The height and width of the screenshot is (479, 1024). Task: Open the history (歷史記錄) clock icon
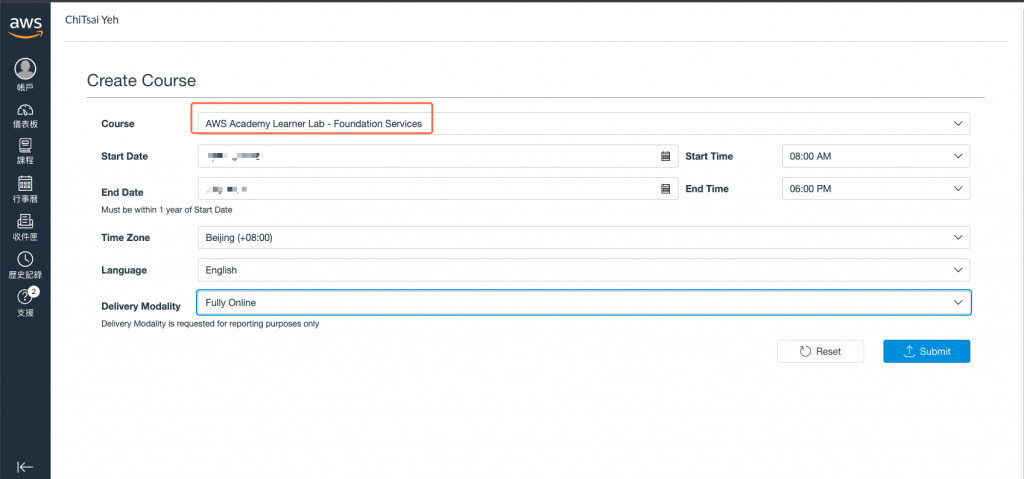click(25, 265)
